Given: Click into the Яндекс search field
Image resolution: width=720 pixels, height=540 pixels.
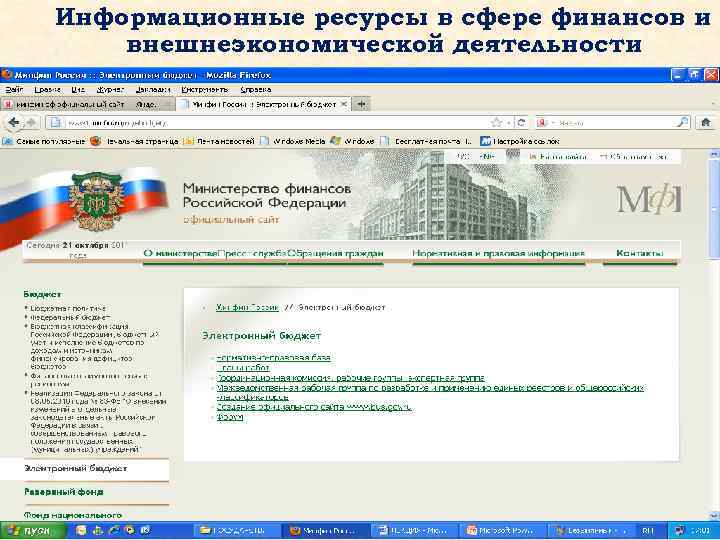Looking at the screenshot, I should (611, 123).
